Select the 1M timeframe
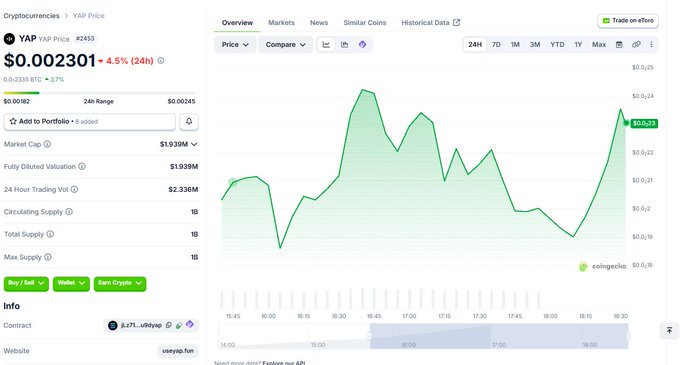Viewport: 680px width, 365px height. pos(515,45)
